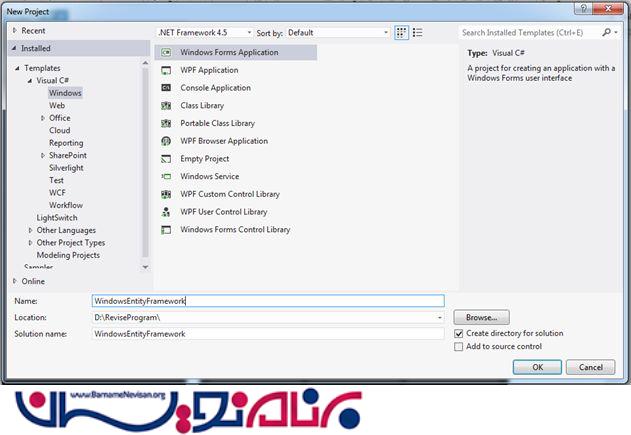Viewport: 631px width, 435px height.
Task: Click the Windows Service template icon
Action: pyautogui.click(x=166, y=177)
